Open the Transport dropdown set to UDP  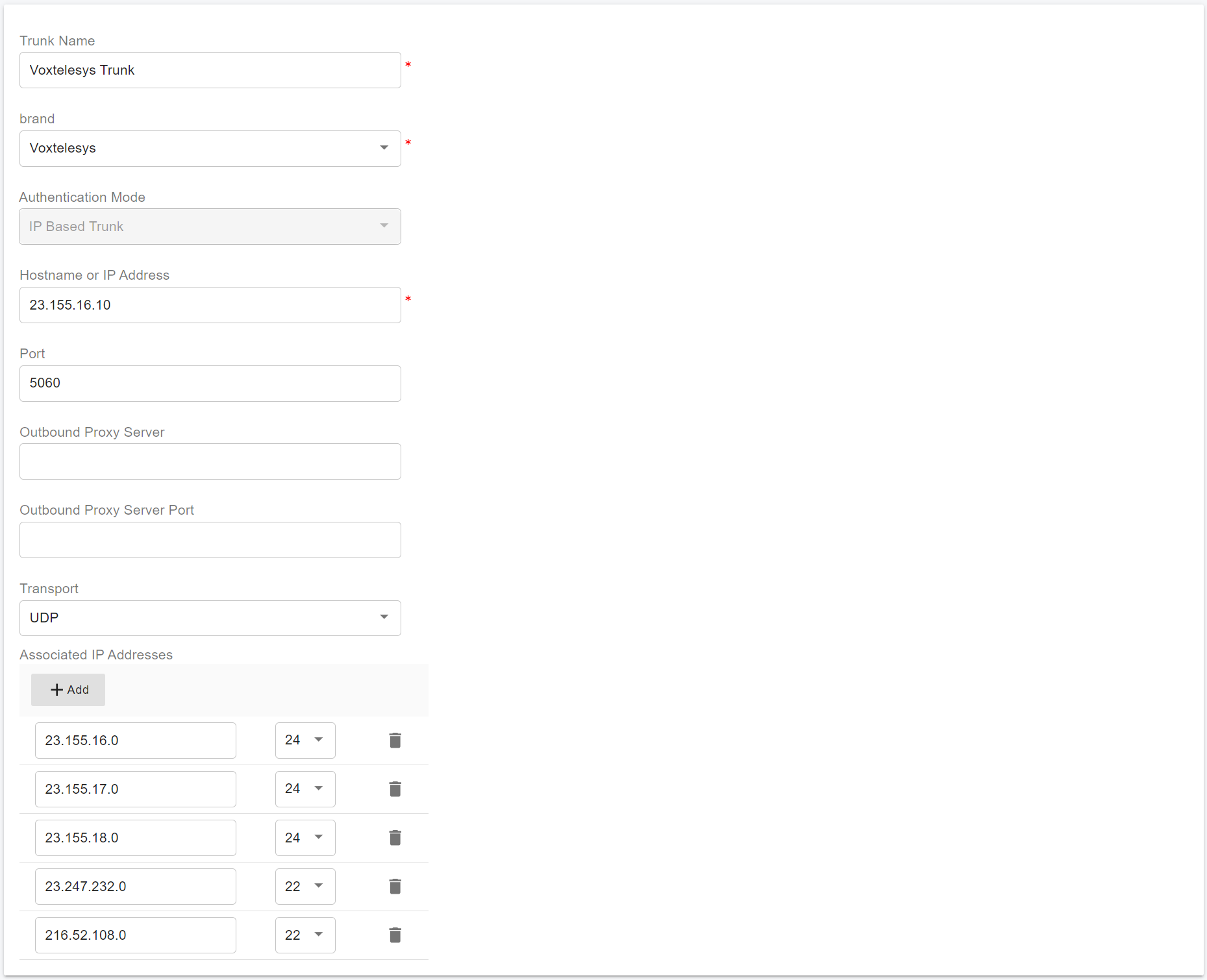point(210,617)
